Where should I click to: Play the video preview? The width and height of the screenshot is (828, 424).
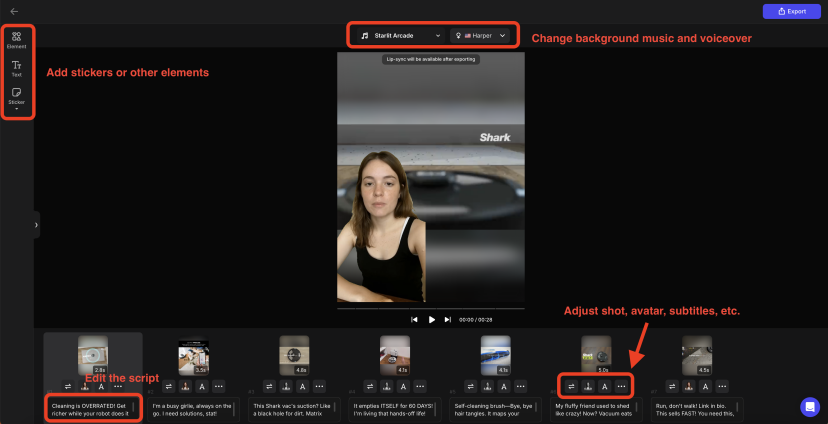431,319
